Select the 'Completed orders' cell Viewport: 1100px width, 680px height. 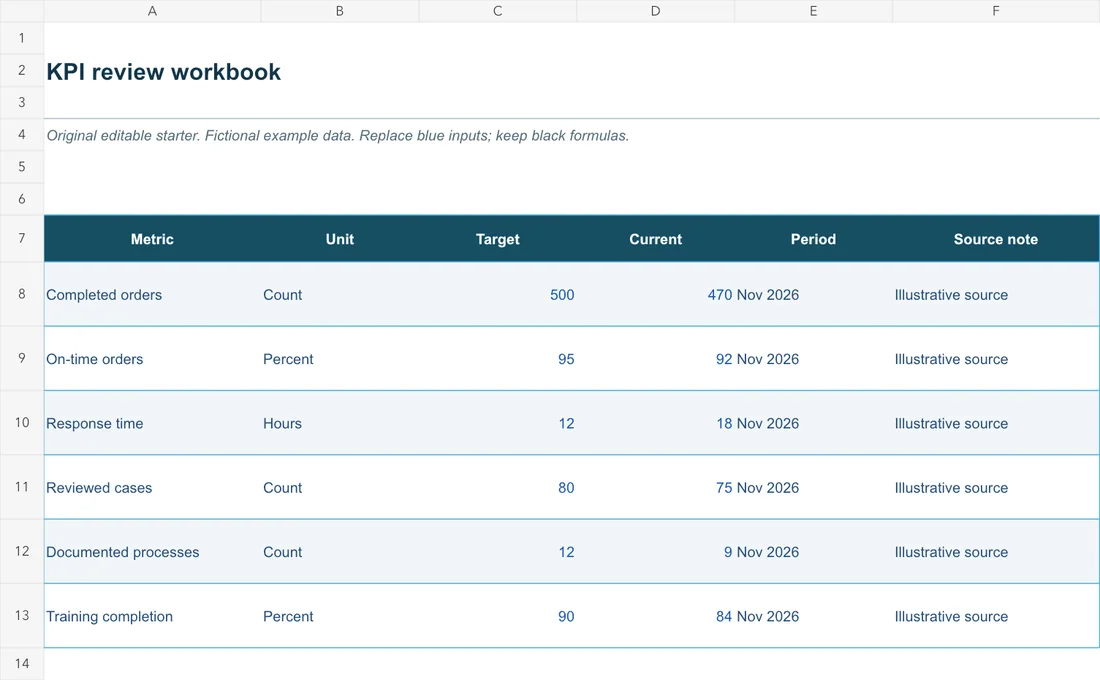(x=152, y=295)
